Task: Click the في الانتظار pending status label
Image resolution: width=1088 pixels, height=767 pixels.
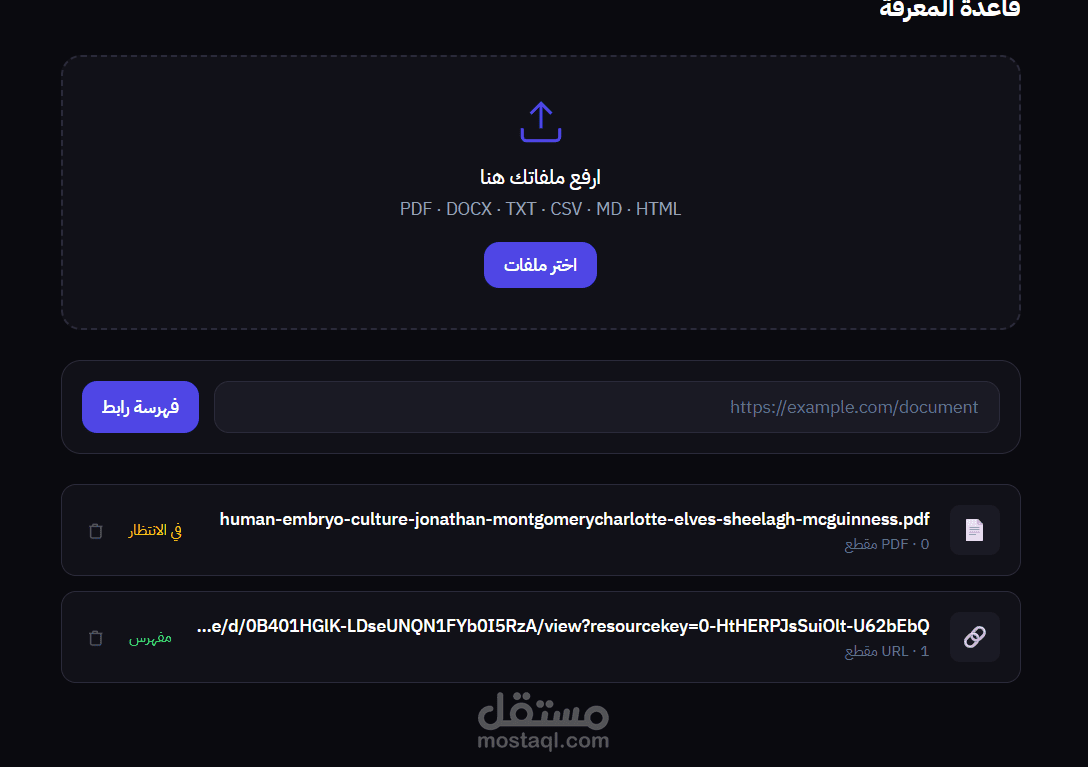Action: pyautogui.click(x=155, y=531)
